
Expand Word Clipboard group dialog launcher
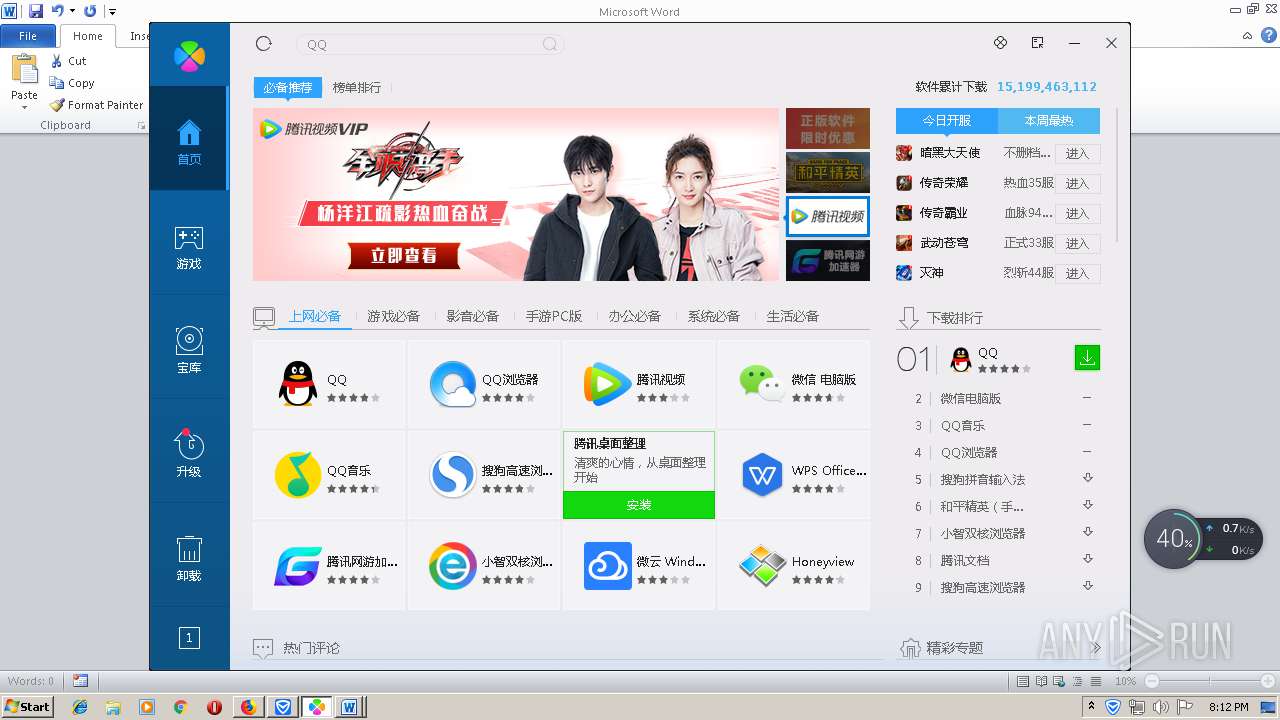pos(141,126)
